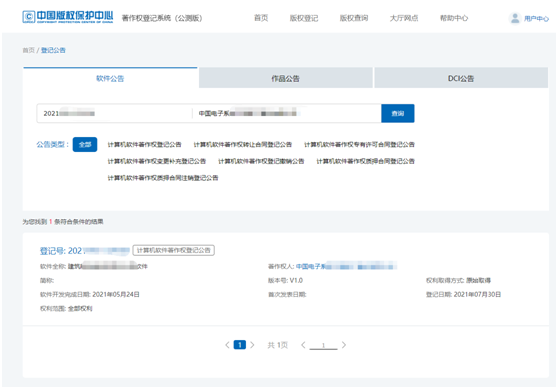This screenshot has width=558, height=389.
Task: Go to 首页 in top navigation
Action: tap(261, 18)
